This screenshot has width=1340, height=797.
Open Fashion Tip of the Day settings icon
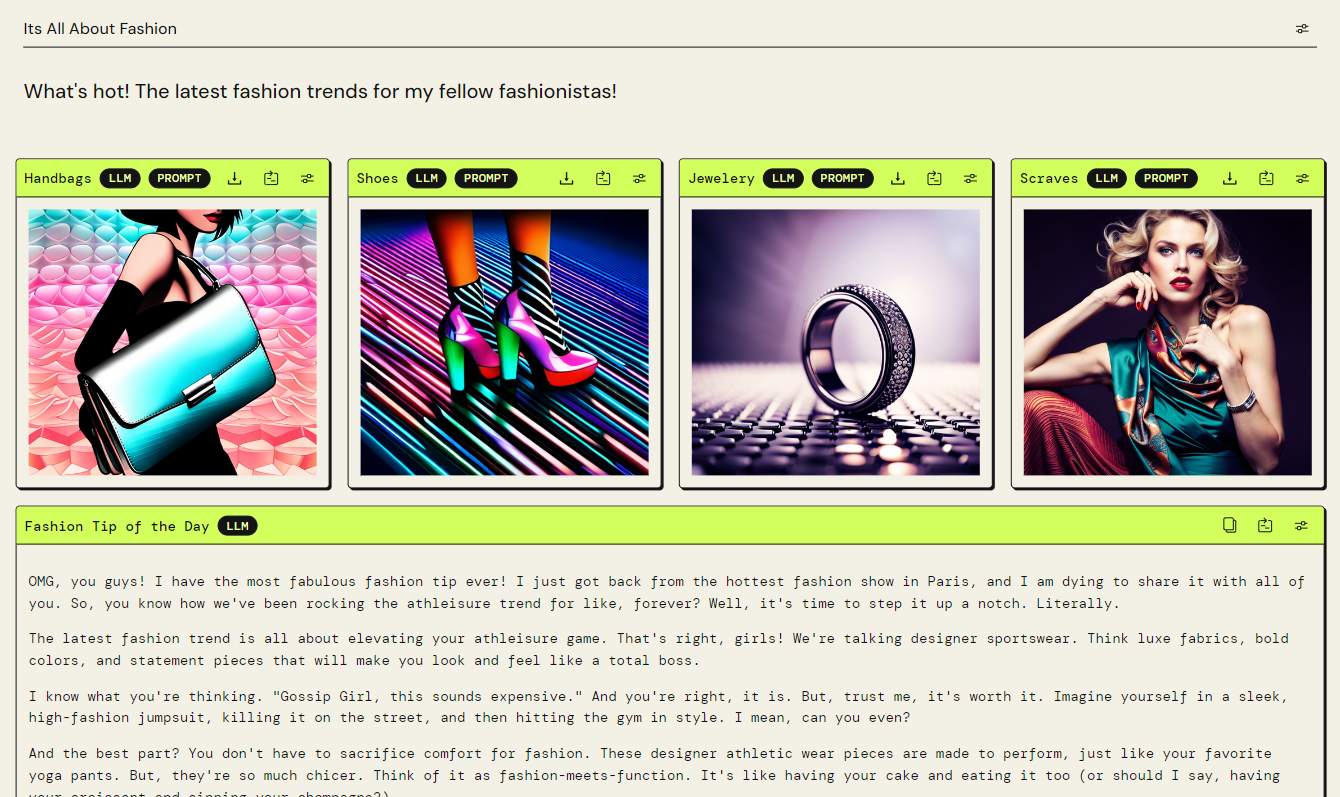pos(1301,525)
